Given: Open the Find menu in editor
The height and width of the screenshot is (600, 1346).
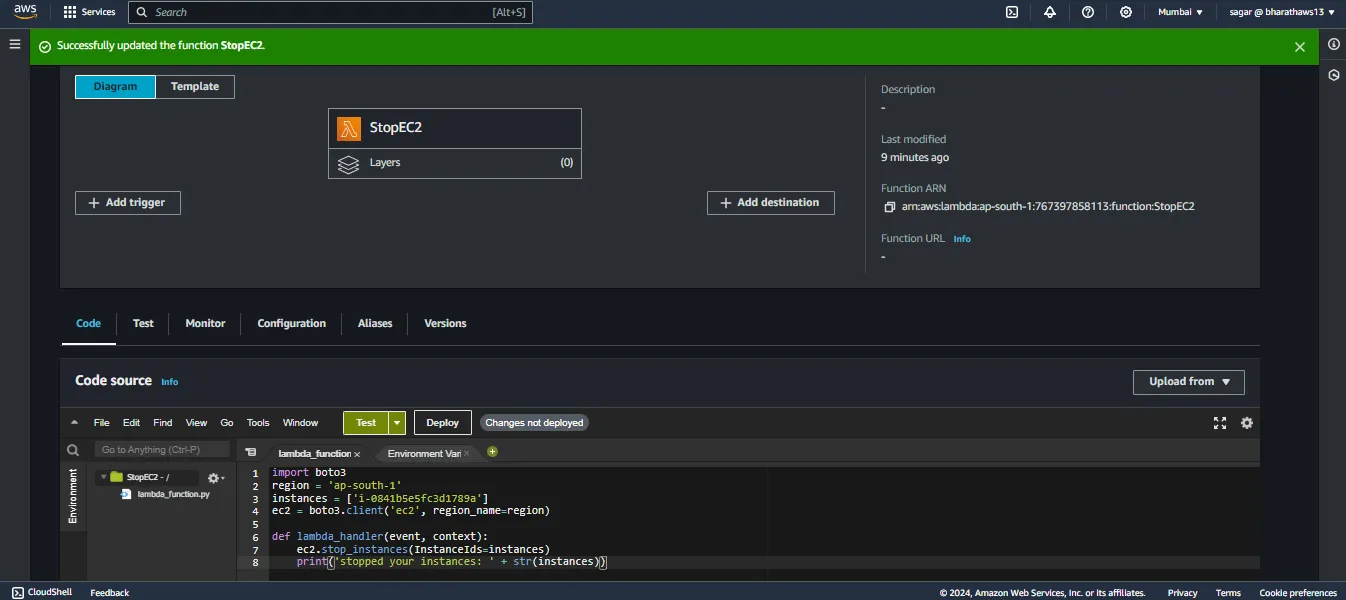Looking at the screenshot, I should [163, 423].
